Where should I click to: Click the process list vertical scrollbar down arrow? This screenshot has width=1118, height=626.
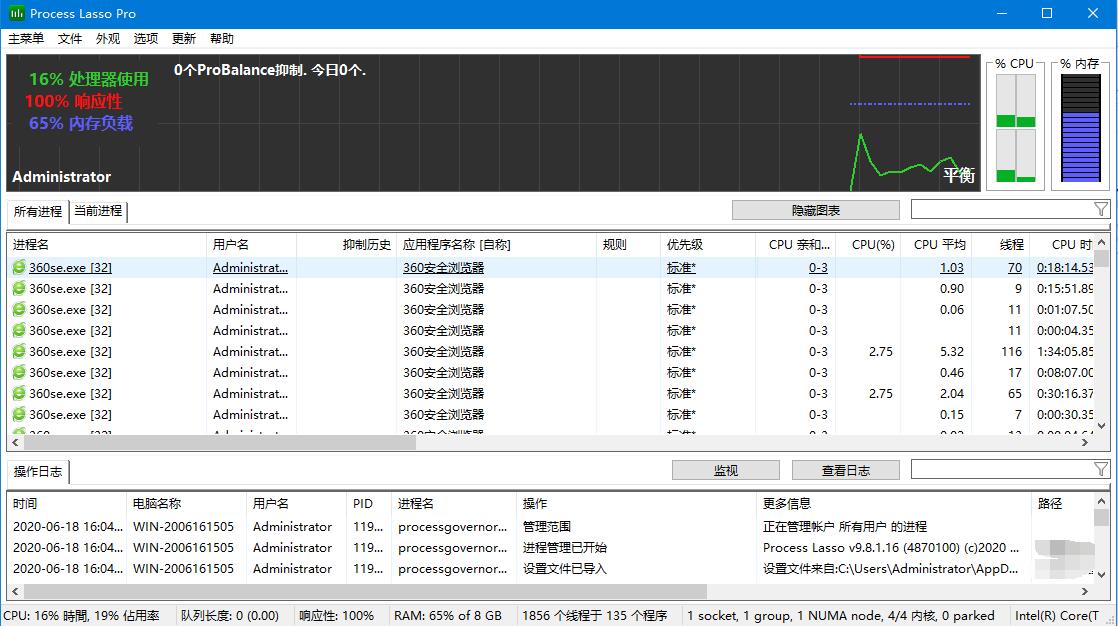(1102, 426)
